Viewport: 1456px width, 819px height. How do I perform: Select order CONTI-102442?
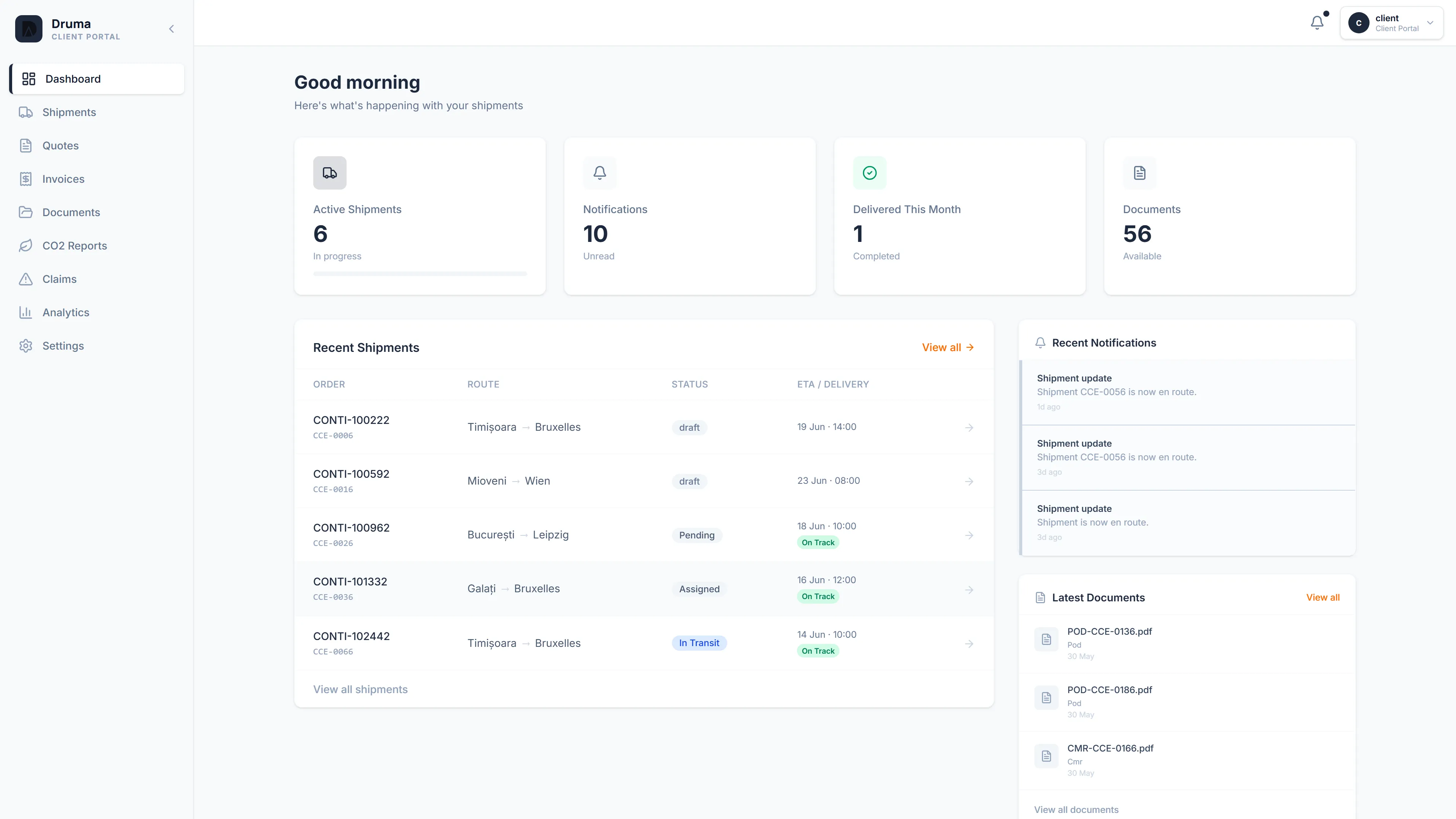[351, 636]
